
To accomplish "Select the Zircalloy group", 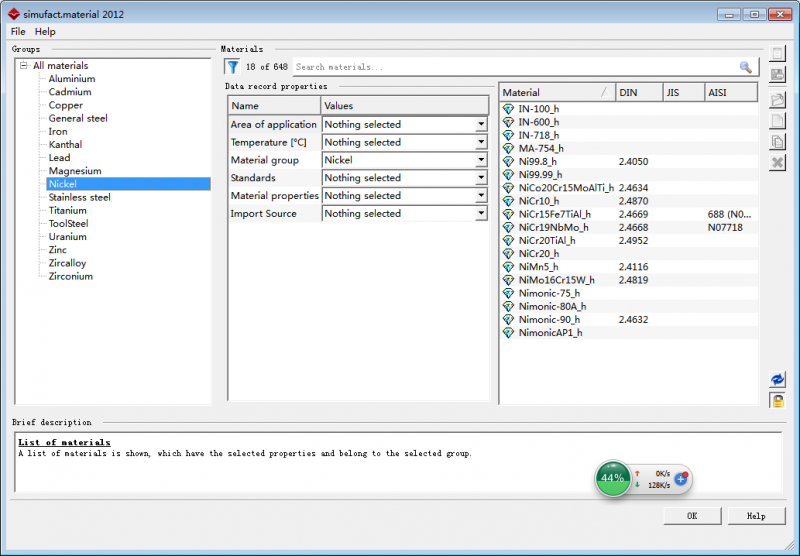I will (x=67, y=263).
